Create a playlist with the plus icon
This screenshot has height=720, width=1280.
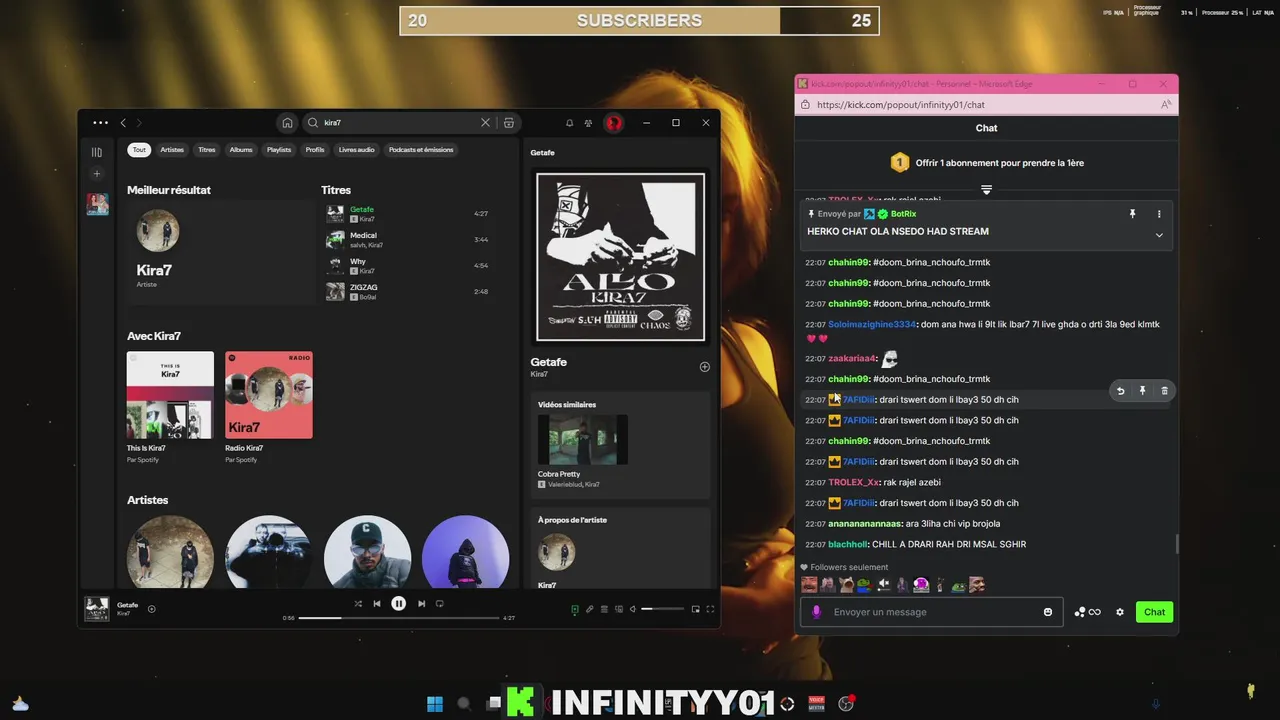click(x=97, y=174)
